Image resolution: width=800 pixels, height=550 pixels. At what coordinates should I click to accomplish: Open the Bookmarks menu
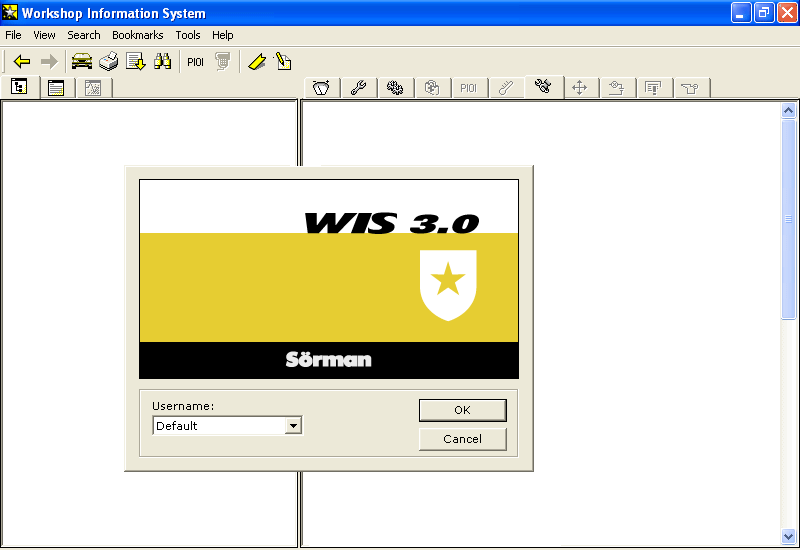138,35
